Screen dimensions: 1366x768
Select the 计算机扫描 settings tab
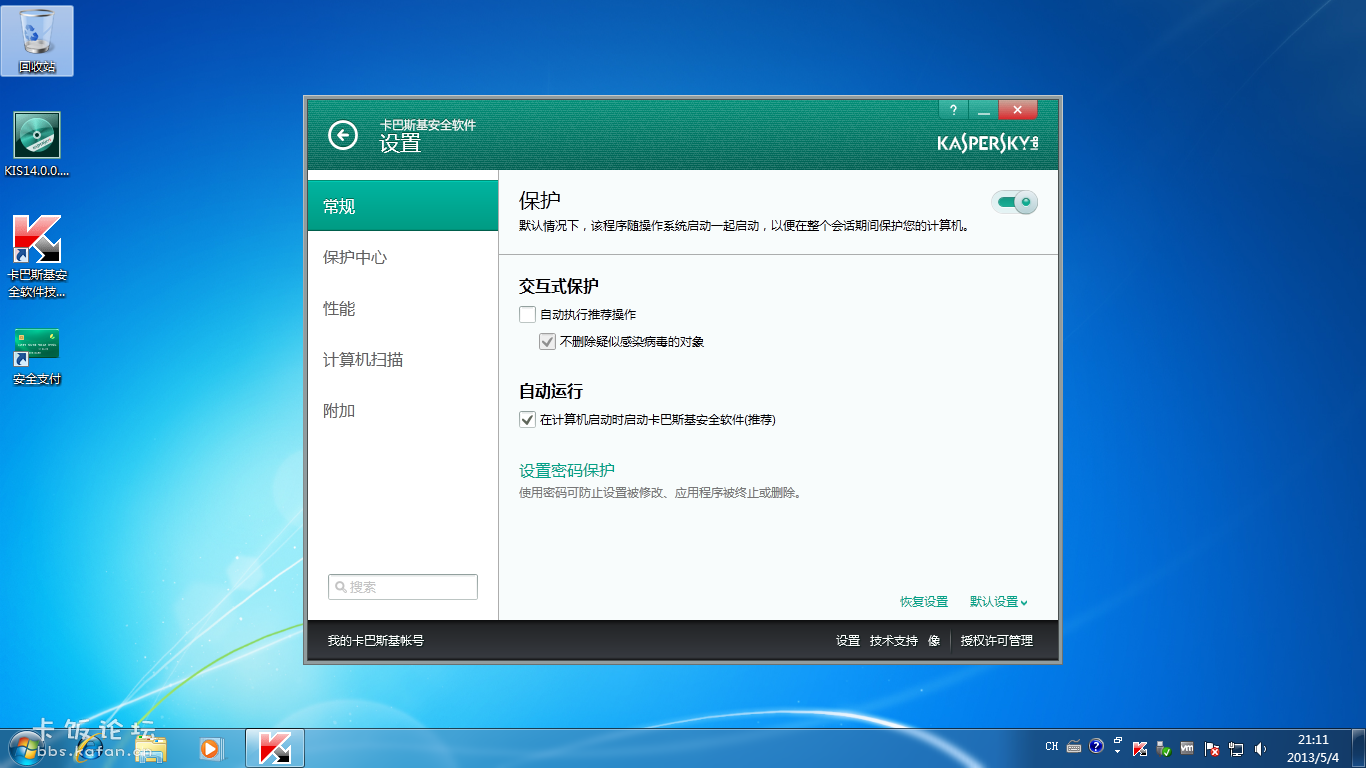click(x=403, y=360)
